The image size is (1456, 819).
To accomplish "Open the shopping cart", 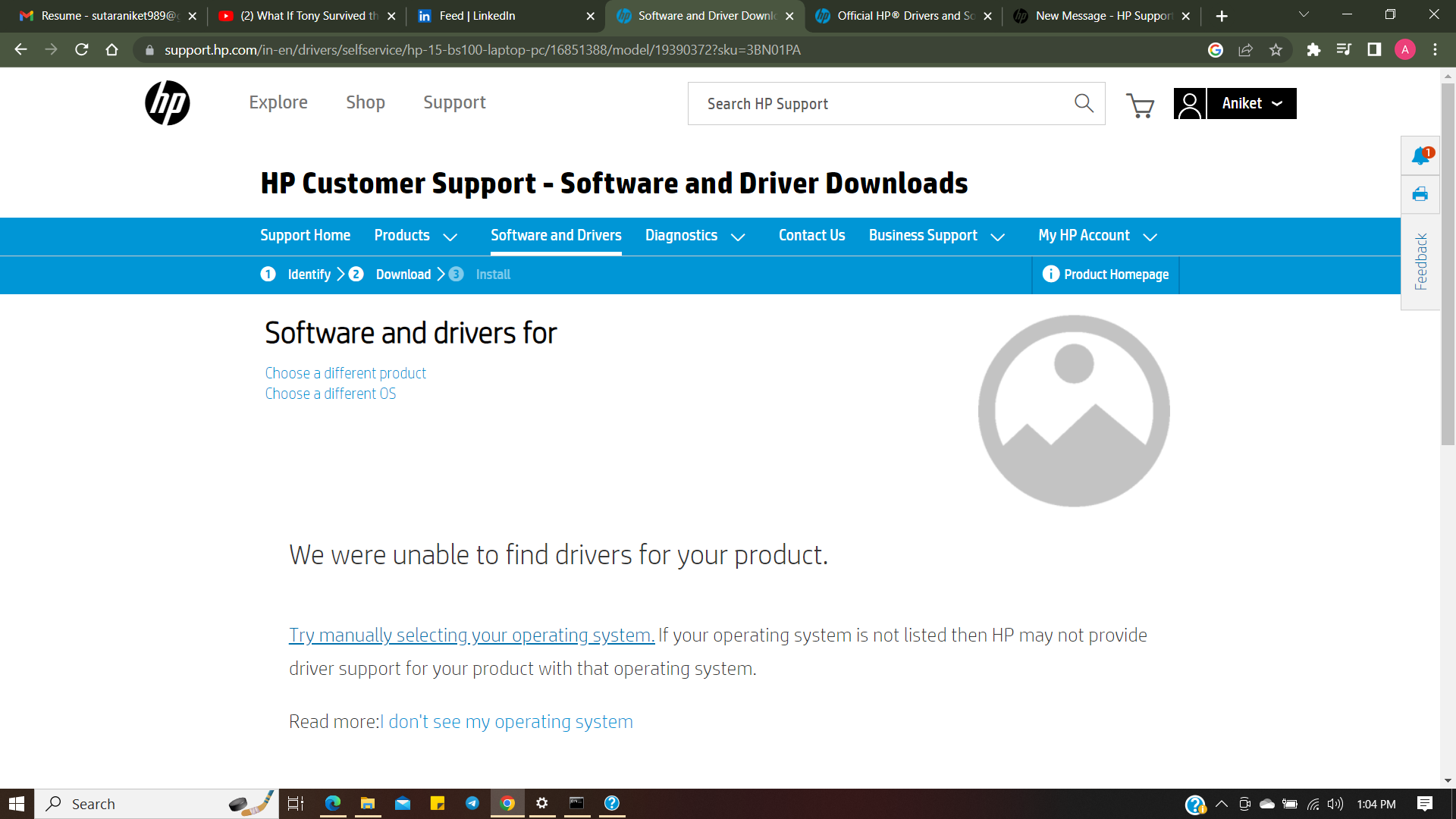I will pos(1141,105).
